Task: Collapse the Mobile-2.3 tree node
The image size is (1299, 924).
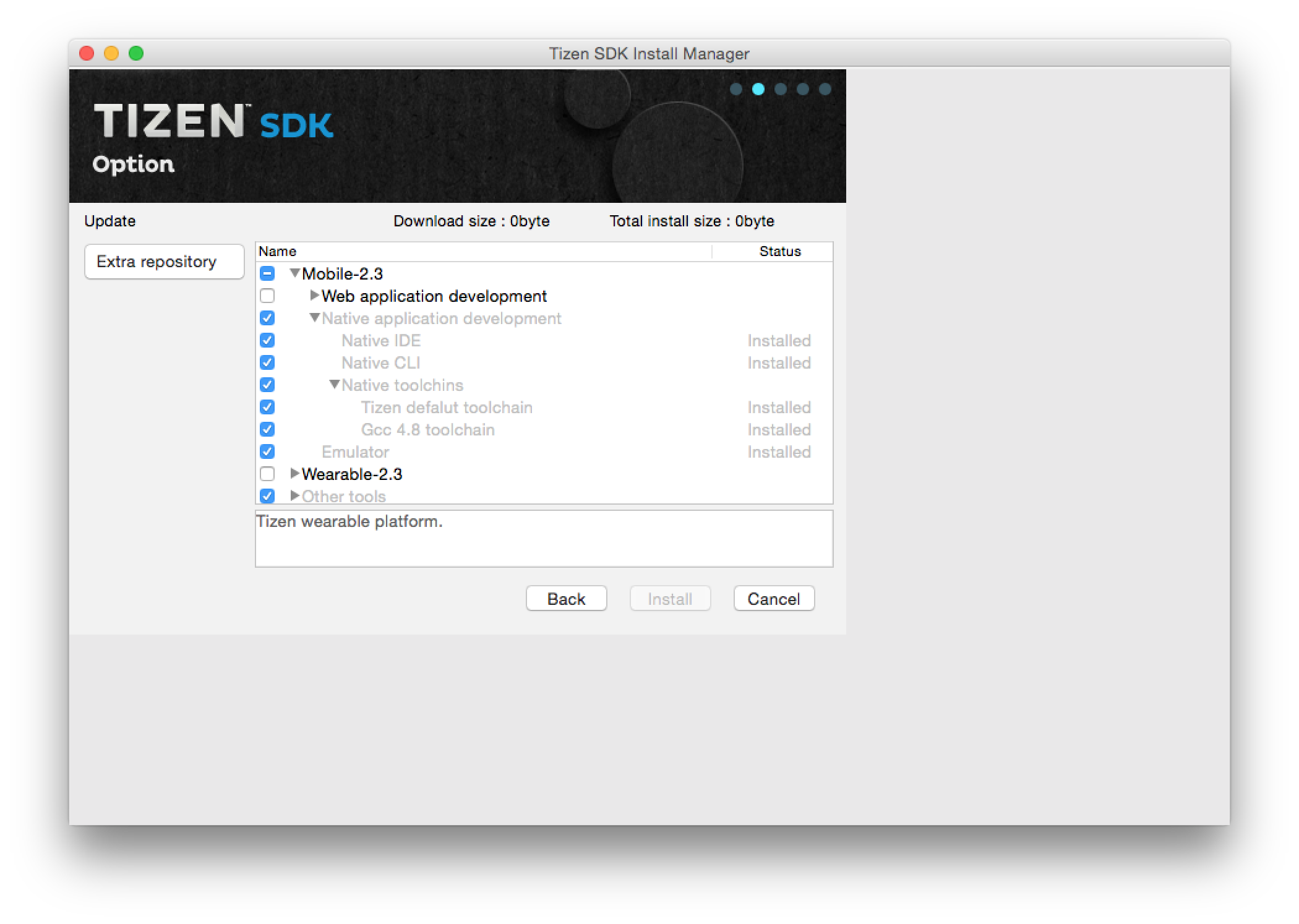Action: coord(295,273)
